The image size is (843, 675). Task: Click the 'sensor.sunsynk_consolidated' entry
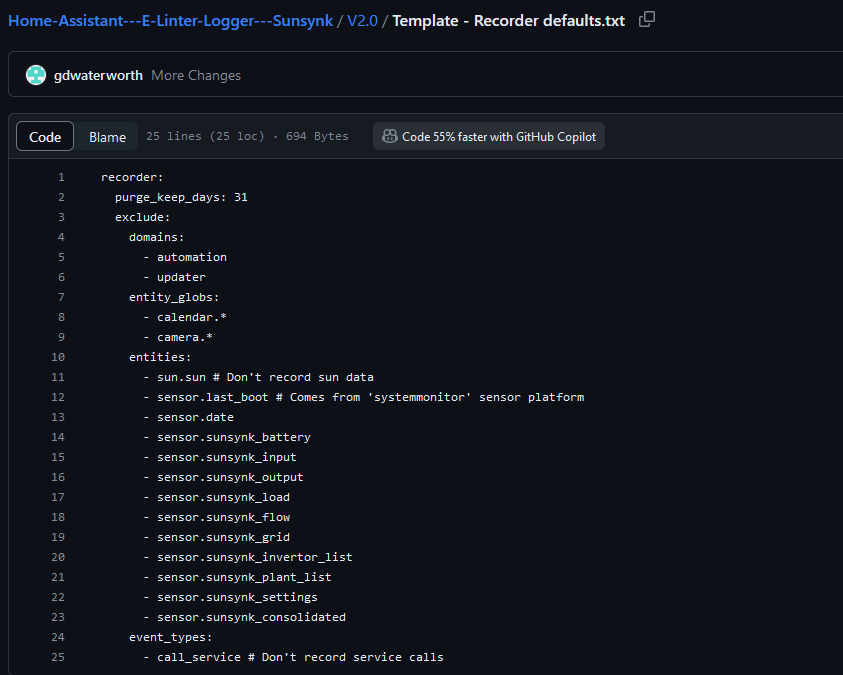[x=244, y=617]
